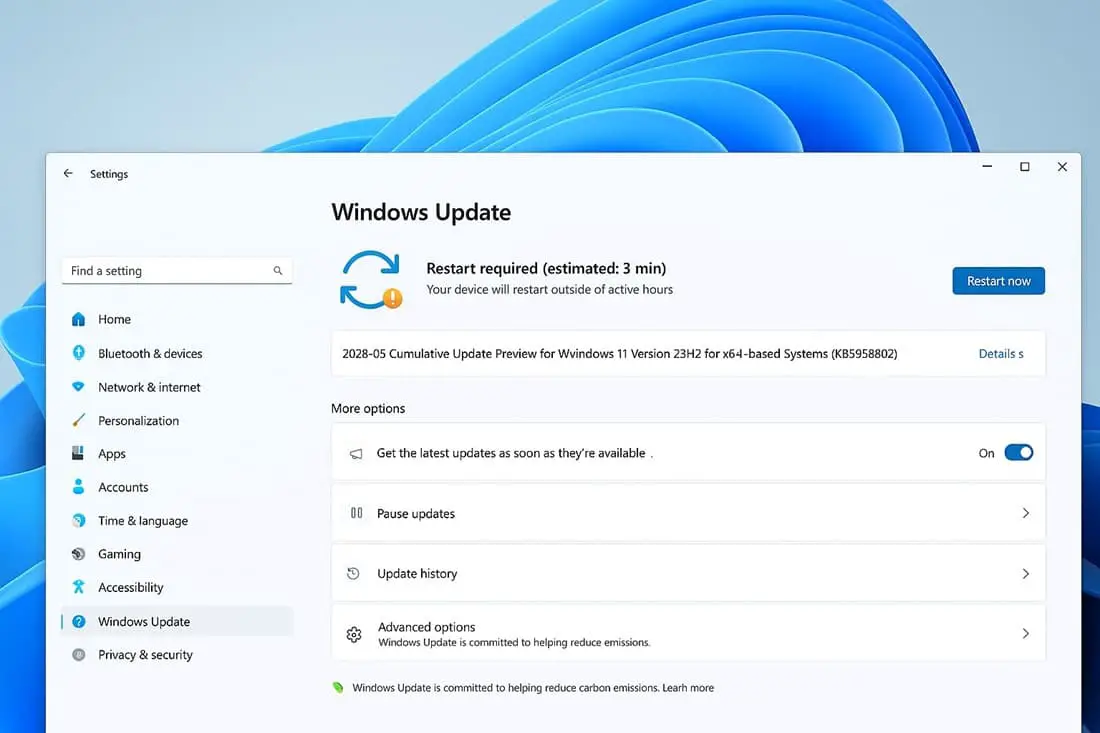
Task: Click the Gaming controller icon
Action: (x=79, y=554)
